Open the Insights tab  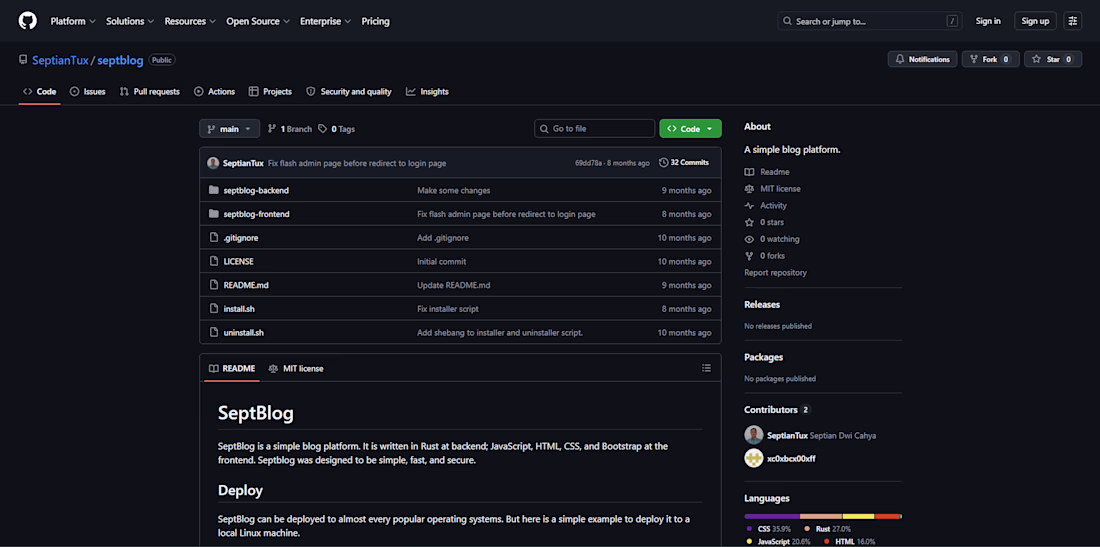pos(427,92)
